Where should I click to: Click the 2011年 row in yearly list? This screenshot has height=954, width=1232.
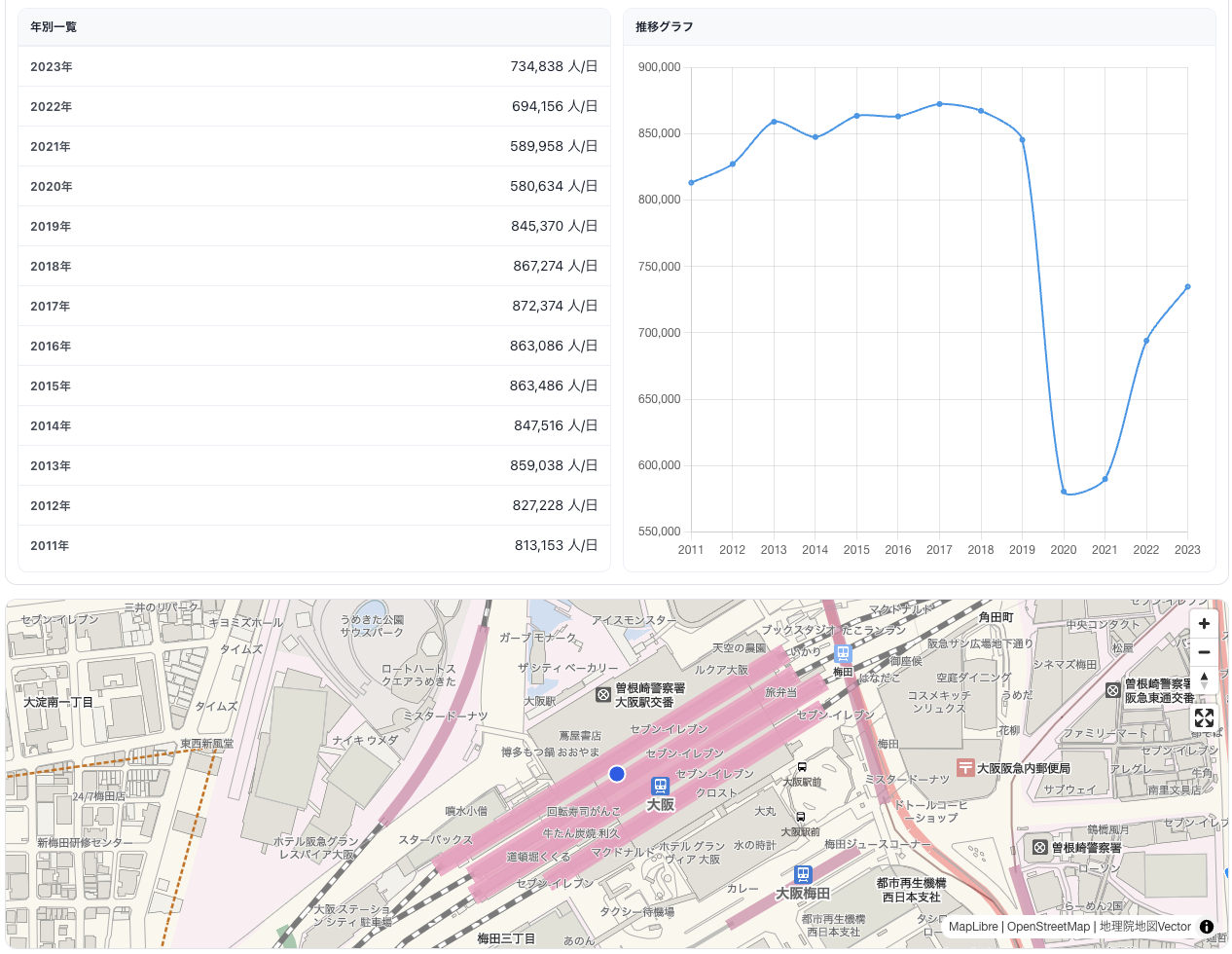(x=313, y=546)
